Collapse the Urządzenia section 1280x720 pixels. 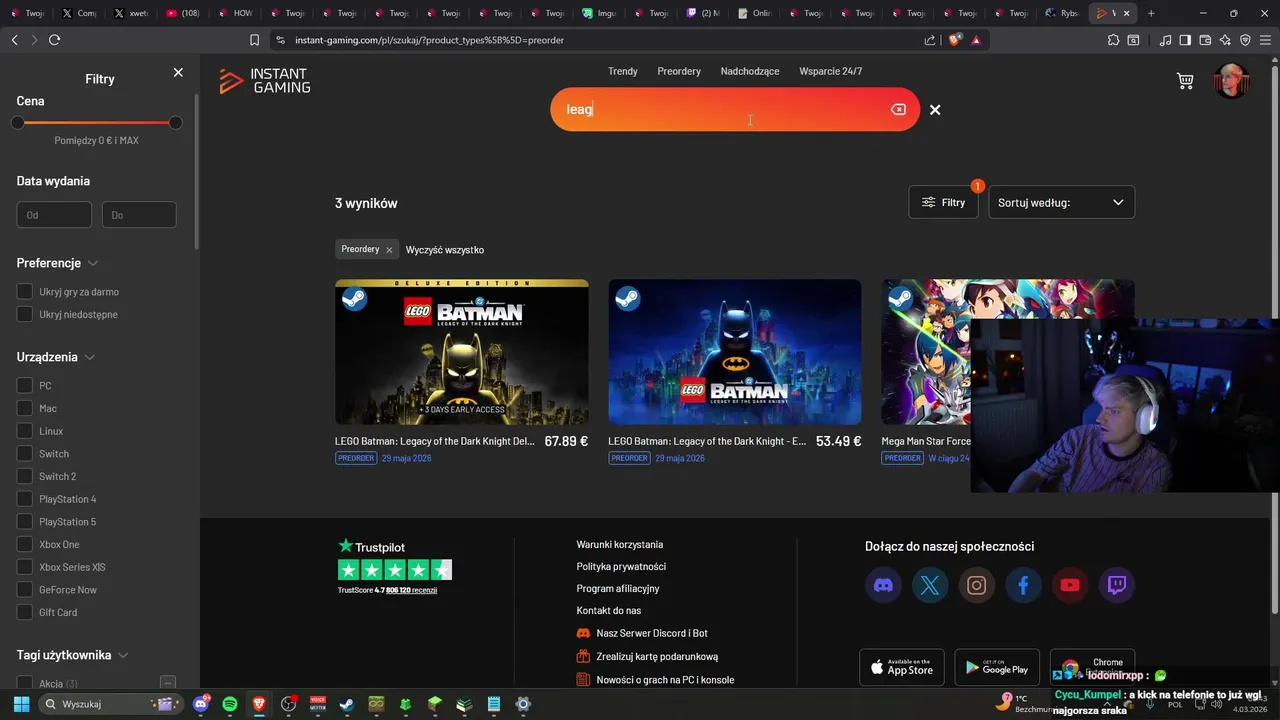point(89,357)
